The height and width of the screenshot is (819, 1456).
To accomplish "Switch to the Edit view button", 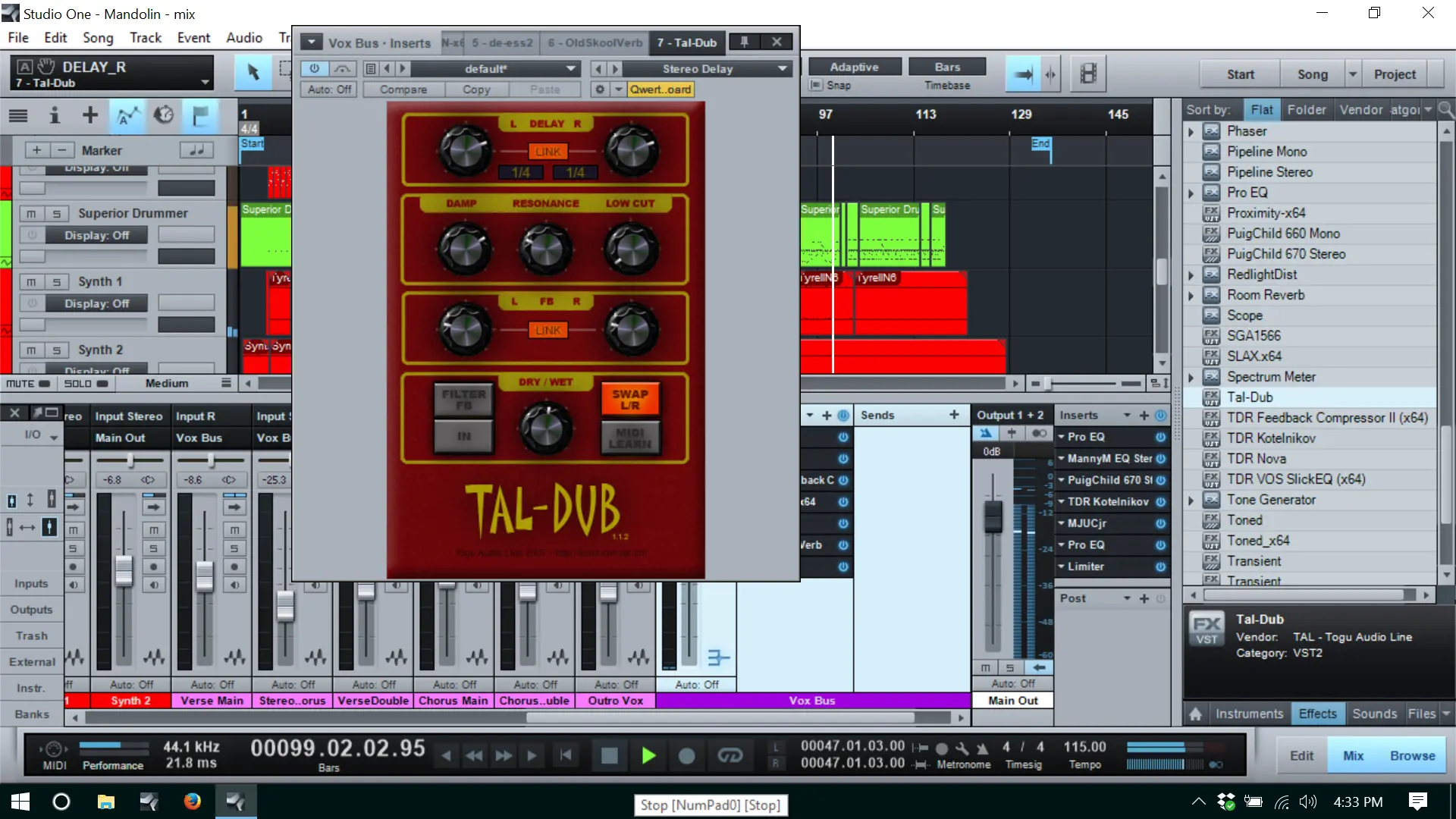I will point(1301,755).
